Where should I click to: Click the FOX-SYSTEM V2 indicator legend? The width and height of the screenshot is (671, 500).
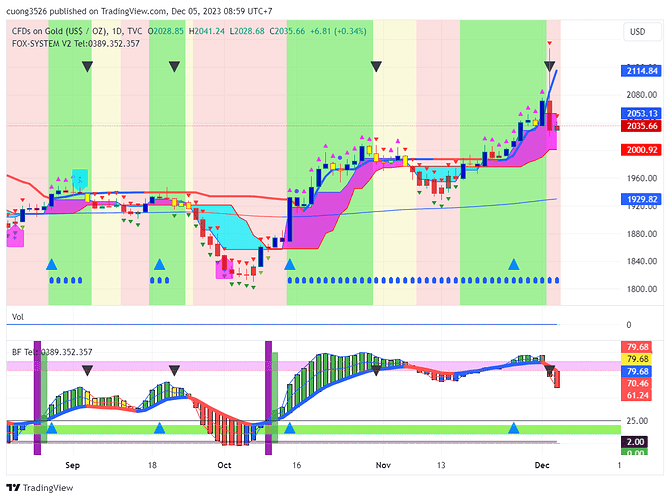coord(76,43)
